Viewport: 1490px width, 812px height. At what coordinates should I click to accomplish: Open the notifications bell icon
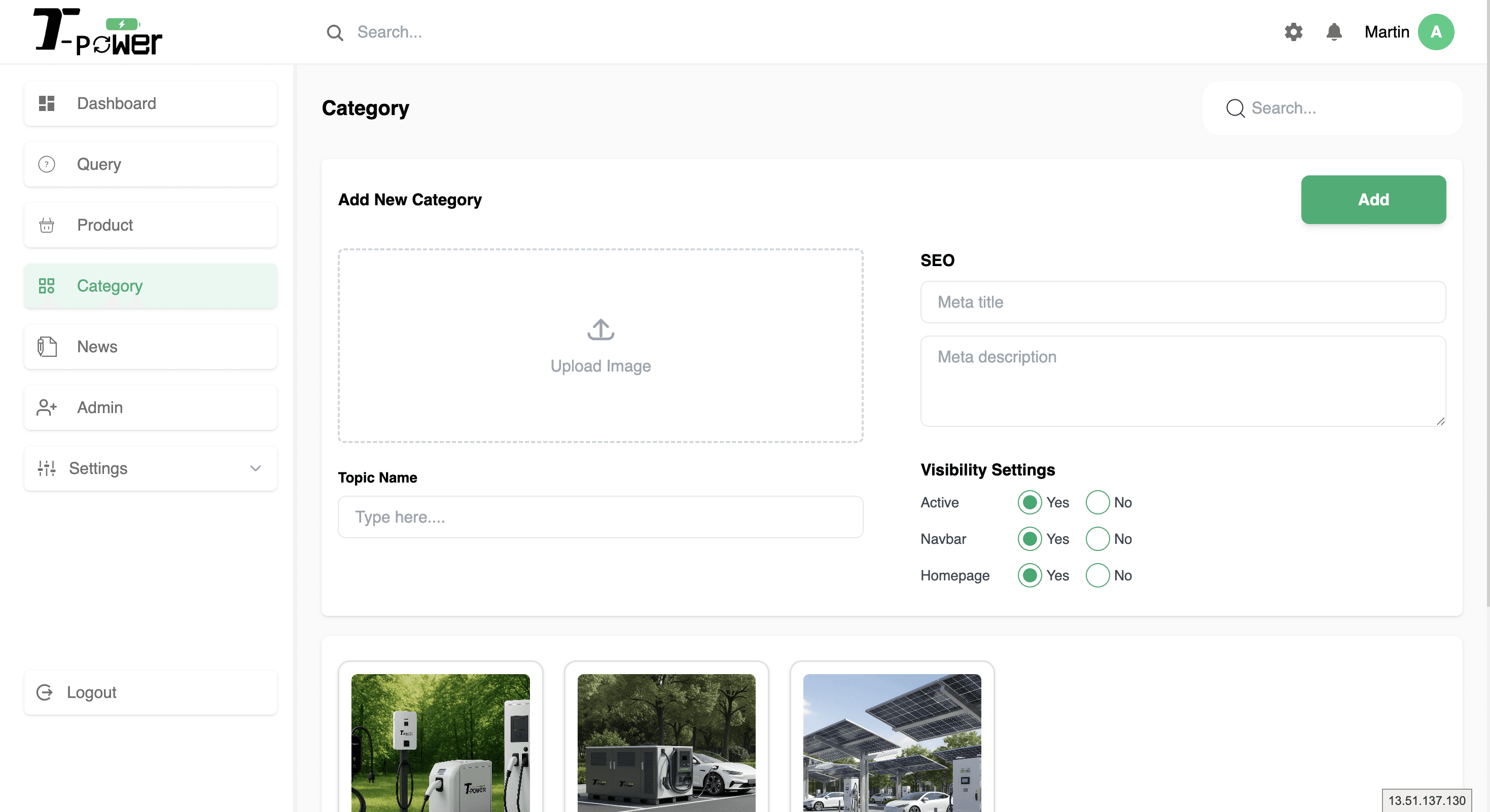1334,32
